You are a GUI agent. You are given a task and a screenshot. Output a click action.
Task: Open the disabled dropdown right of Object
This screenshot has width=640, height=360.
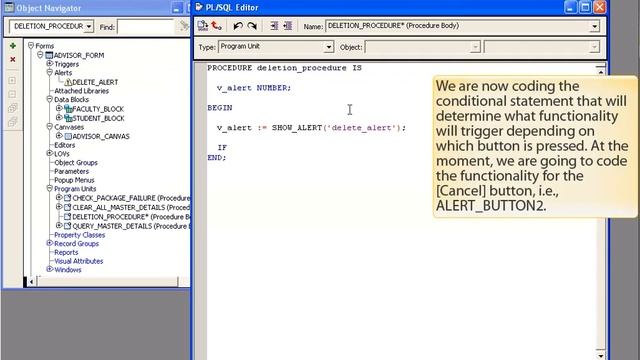[x=594, y=47]
